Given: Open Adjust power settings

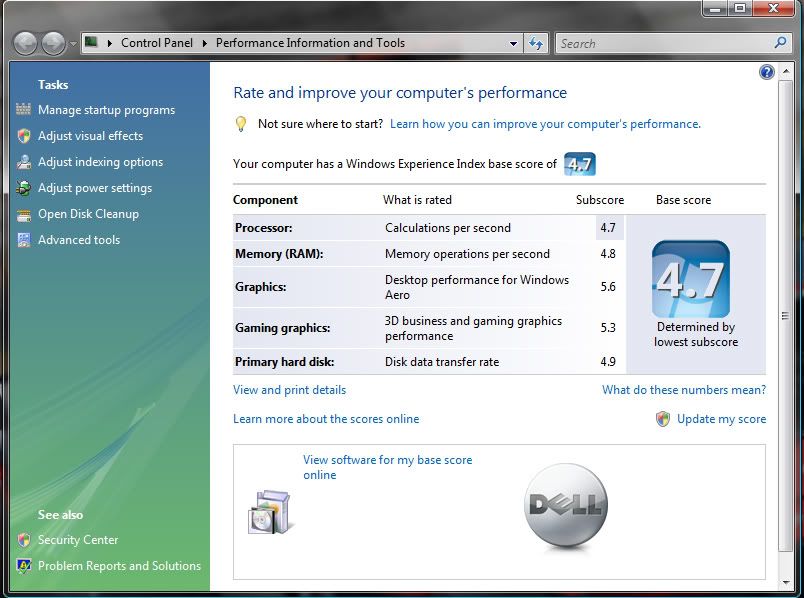Looking at the screenshot, I should tap(95, 188).
